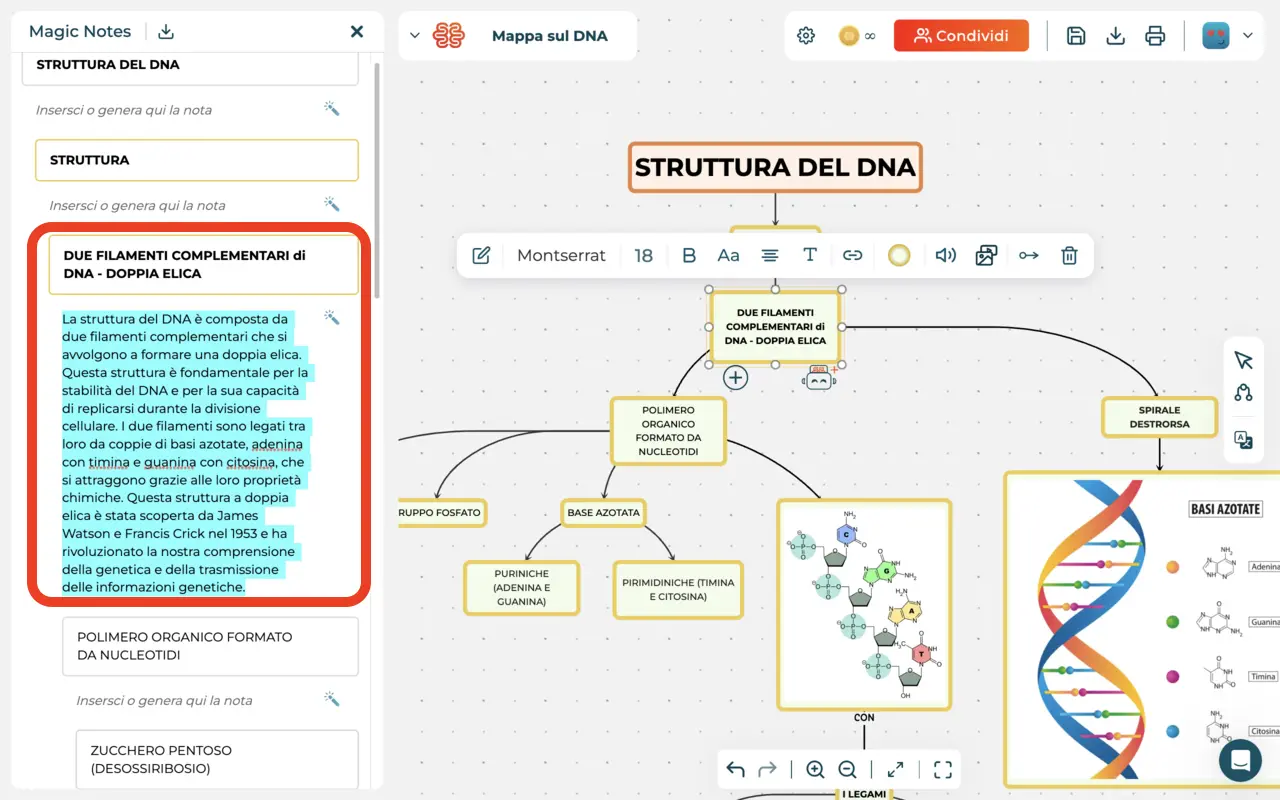Screen dimensions: 1280x800
Task: Toggle text alignment in the node toolbar
Action: coord(769,255)
